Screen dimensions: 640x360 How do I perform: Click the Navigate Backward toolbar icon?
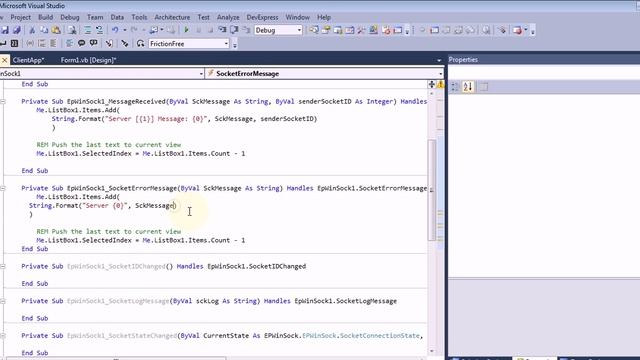click(x=154, y=30)
